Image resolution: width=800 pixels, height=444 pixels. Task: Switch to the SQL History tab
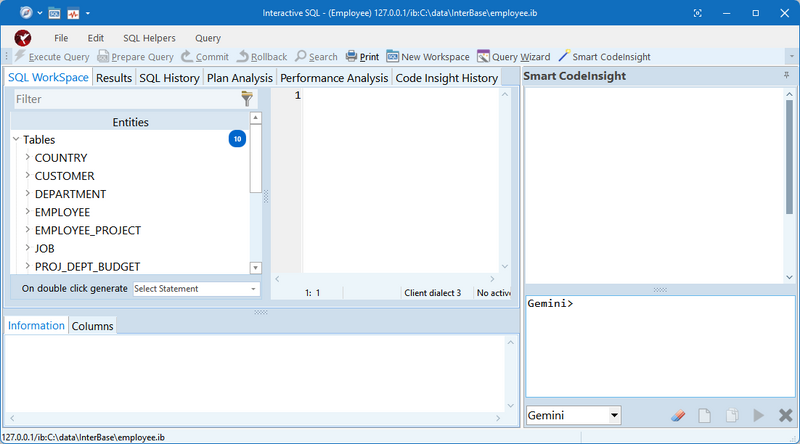pyautogui.click(x=169, y=78)
